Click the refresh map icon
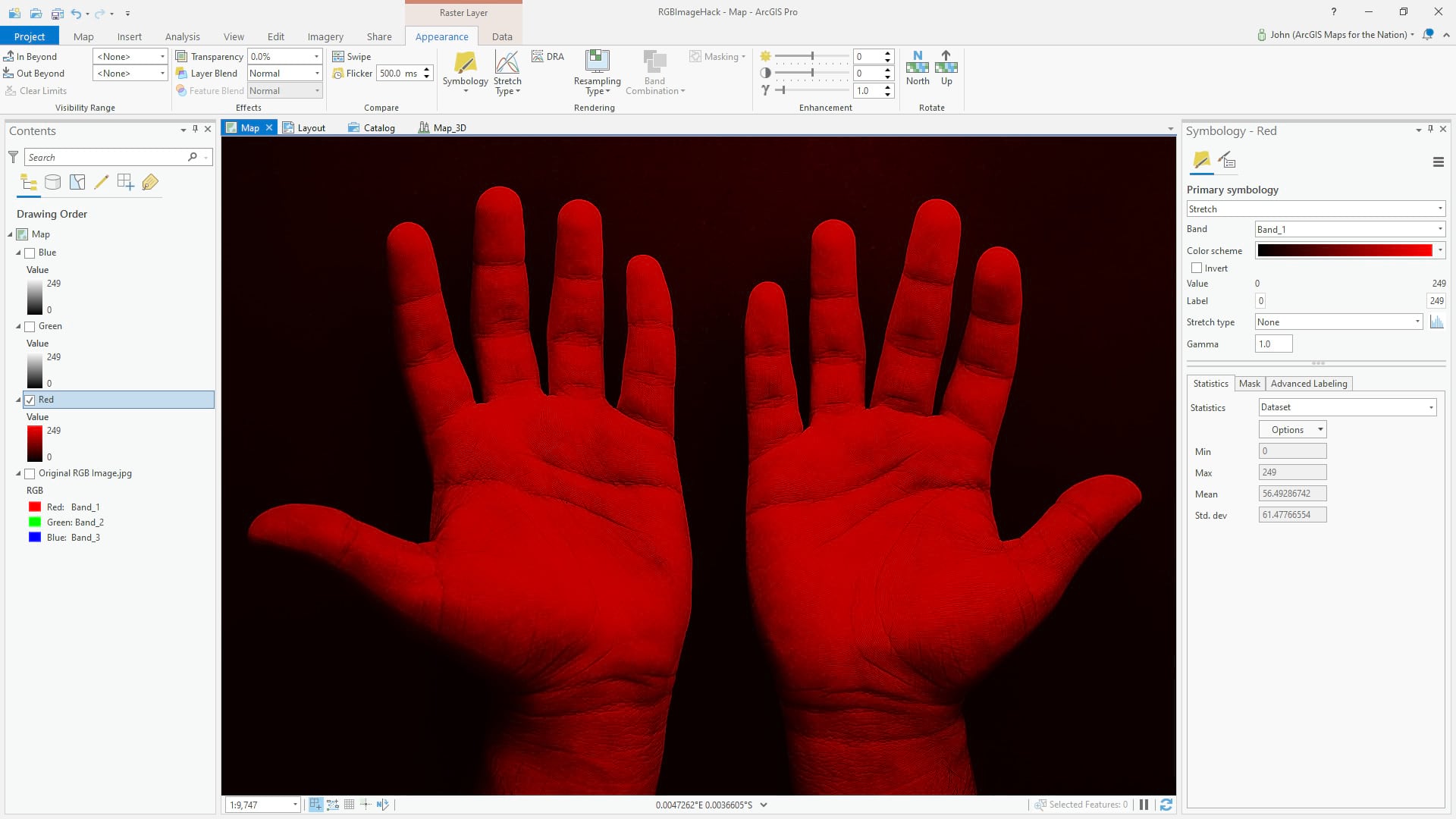Viewport: 1456px width, 819px height. pyautogui.click(x=1166, y=805)
